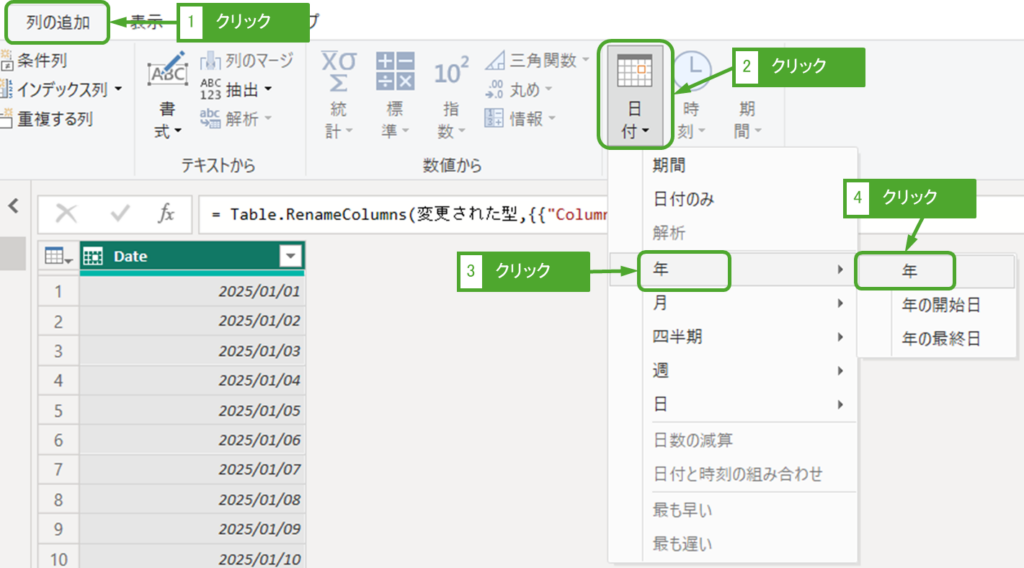Cancel formula edit with X button
The height and width of the screenshot is (568, 1024).
(x=67, y=213)
